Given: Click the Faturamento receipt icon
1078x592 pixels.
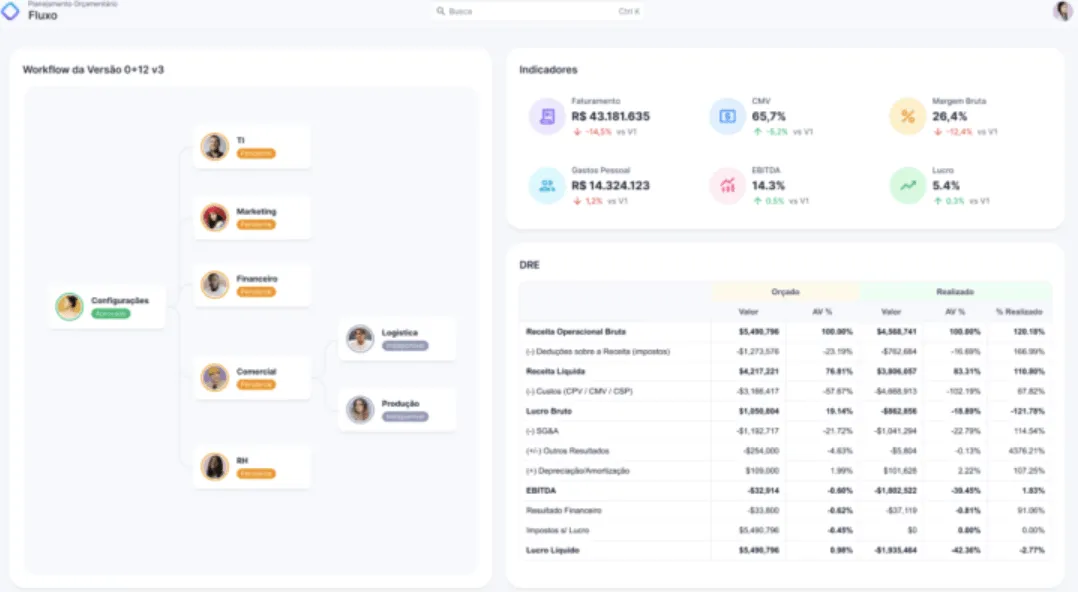Looking at the screenshot, I should tap(547, 116).
